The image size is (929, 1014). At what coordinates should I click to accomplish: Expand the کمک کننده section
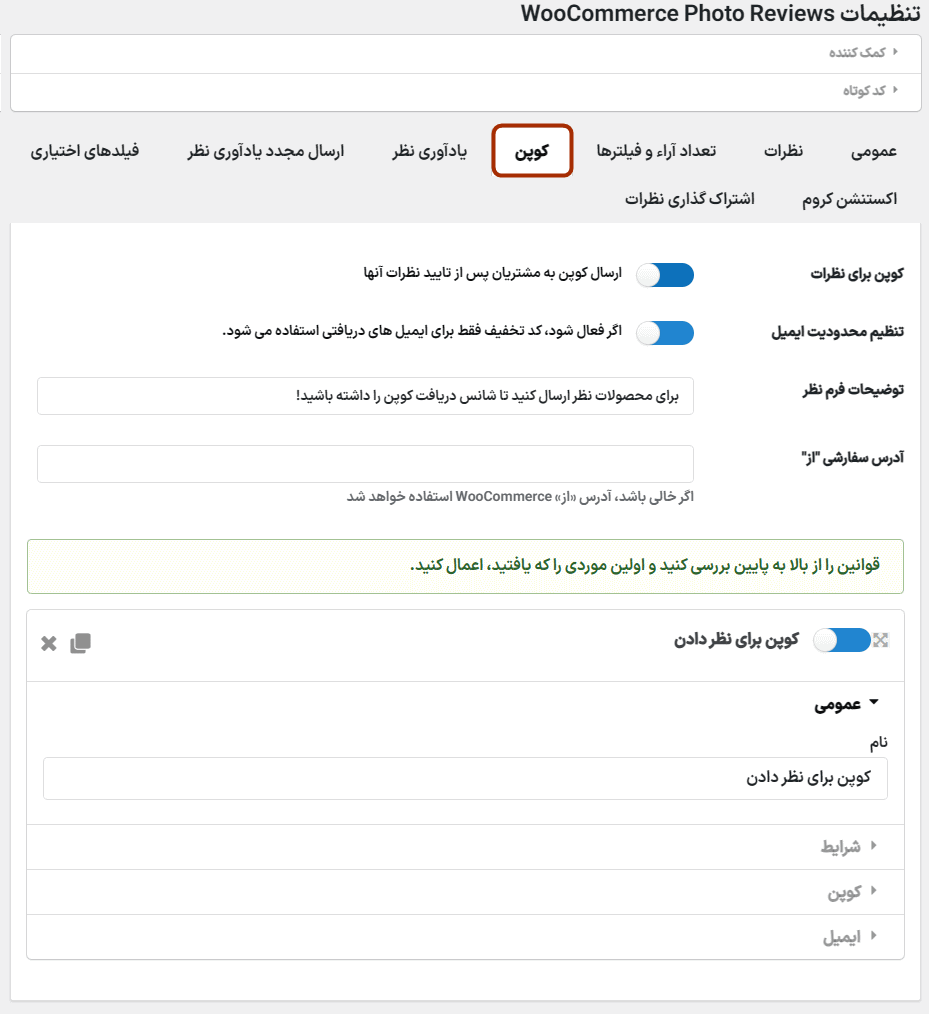(864, 52)
